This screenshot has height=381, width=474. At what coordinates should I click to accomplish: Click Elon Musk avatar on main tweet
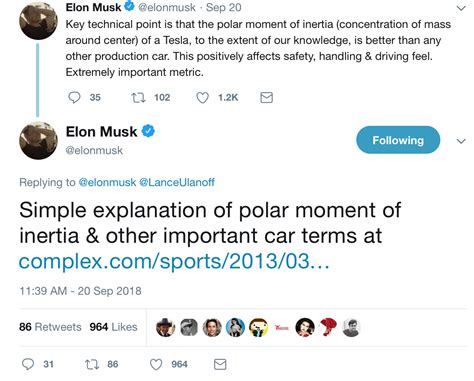38,140
